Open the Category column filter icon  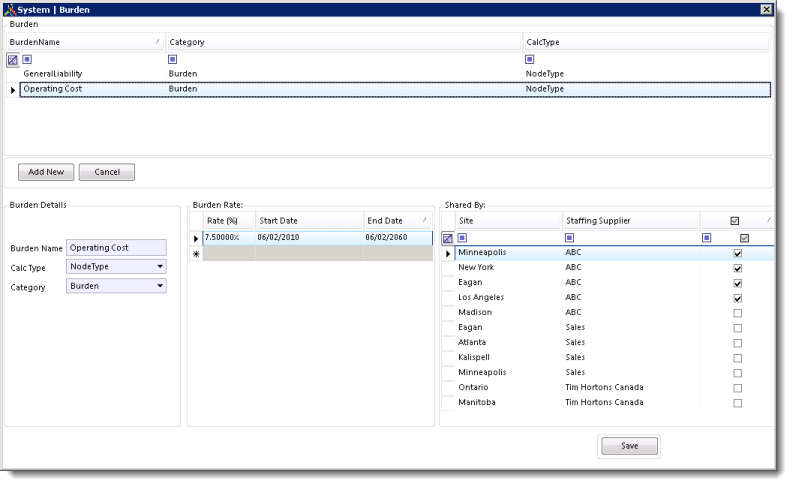[174, 60]
